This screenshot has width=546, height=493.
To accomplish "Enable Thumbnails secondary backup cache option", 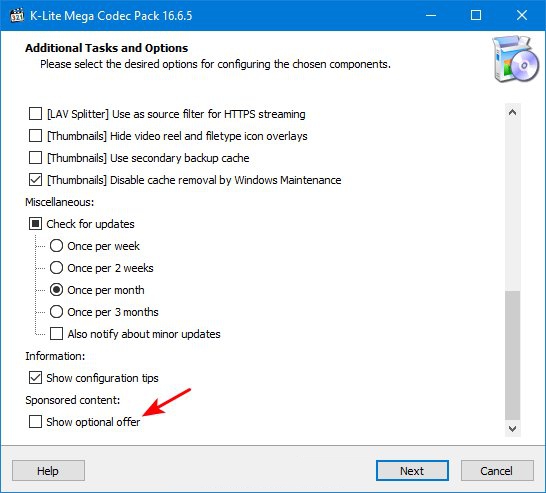I will (35, 158).
